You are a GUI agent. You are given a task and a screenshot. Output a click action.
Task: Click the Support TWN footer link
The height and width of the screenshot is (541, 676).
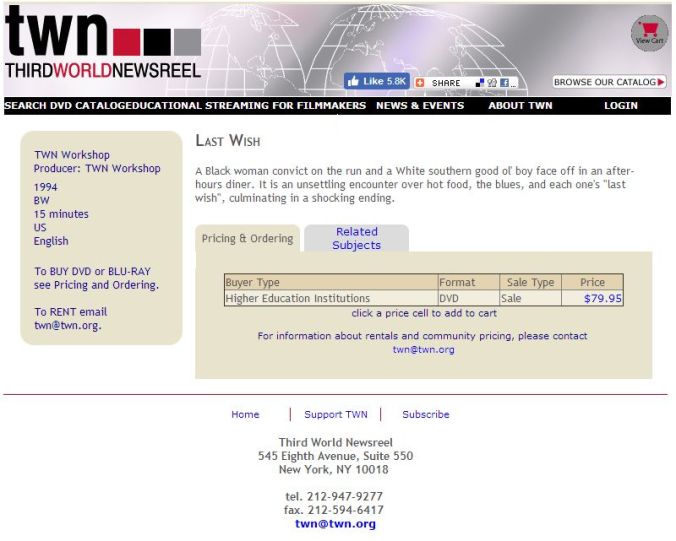[336, 414]
